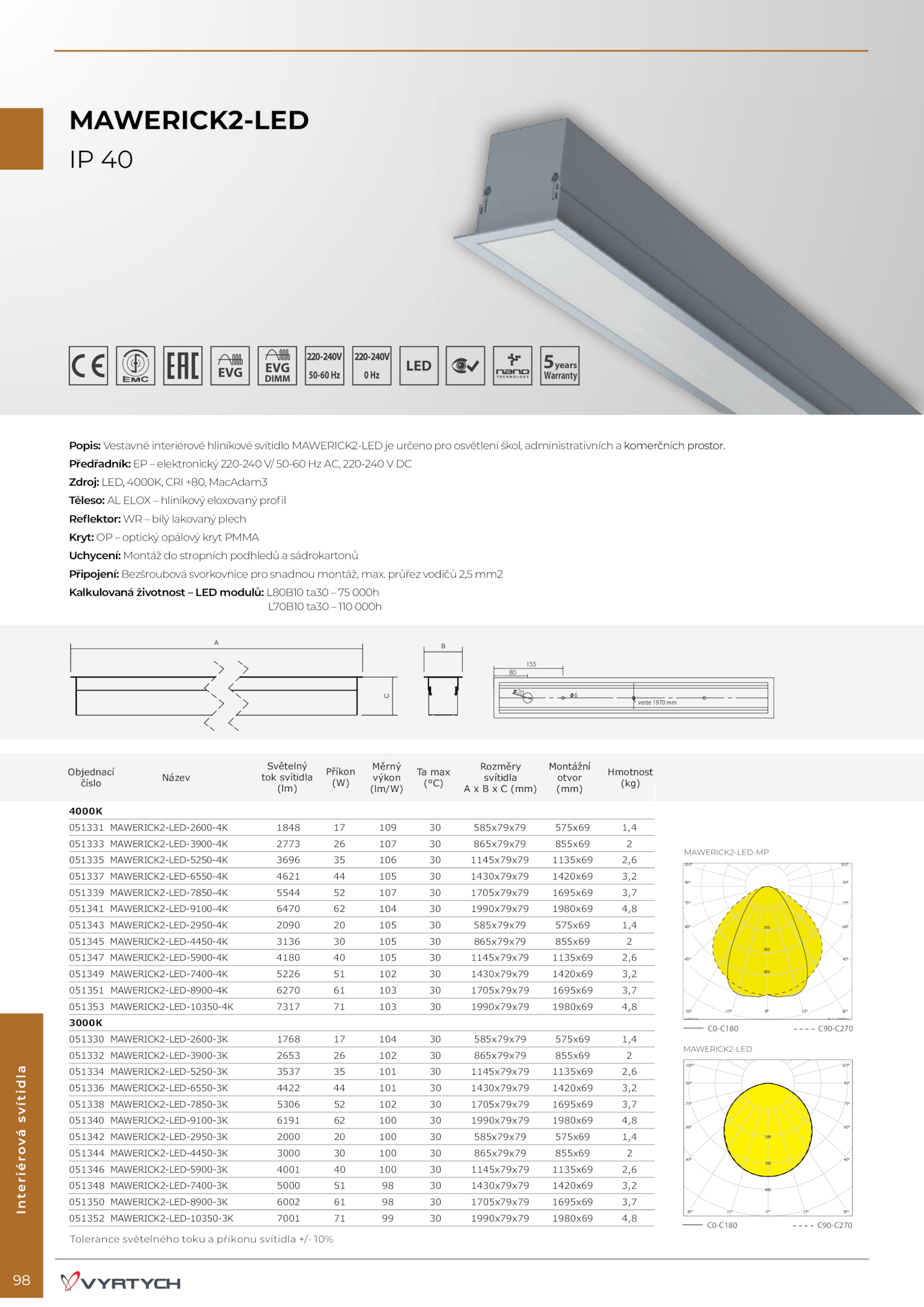Select row 051353 MAWERICK2-LED-10350-4K
This screenshot has height=1307, width=924.
[362, 1007]
